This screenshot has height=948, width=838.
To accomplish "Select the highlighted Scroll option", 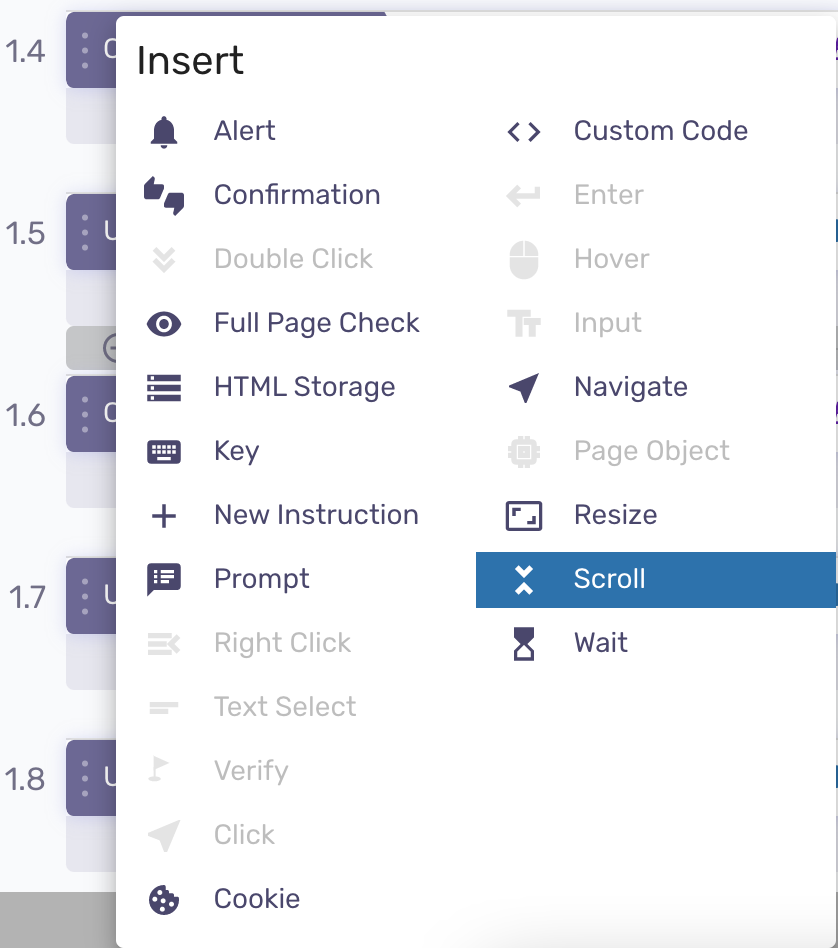I will point(656,579).
